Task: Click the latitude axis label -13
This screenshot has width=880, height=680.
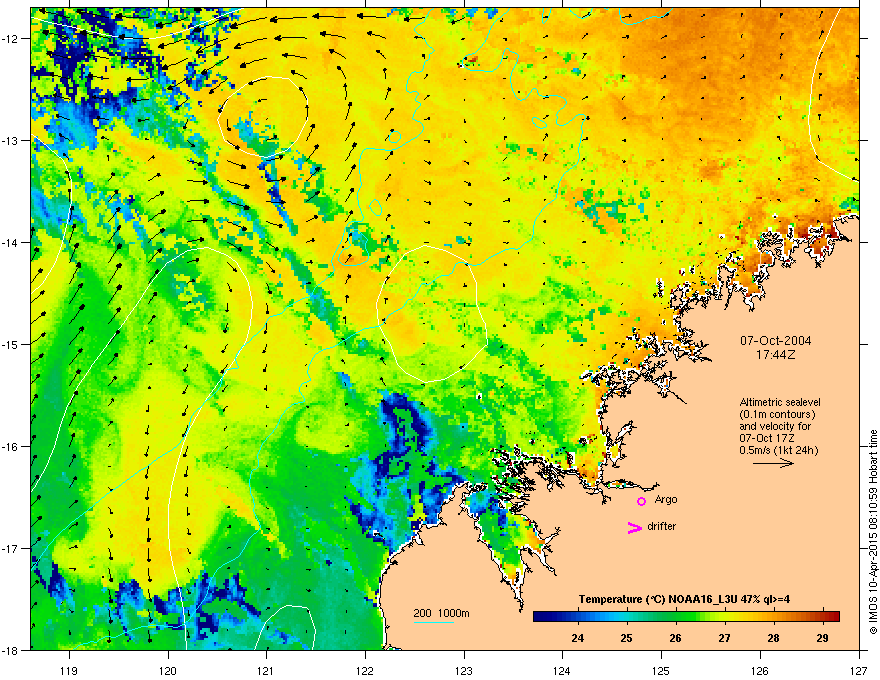Action: pos(10,140)
